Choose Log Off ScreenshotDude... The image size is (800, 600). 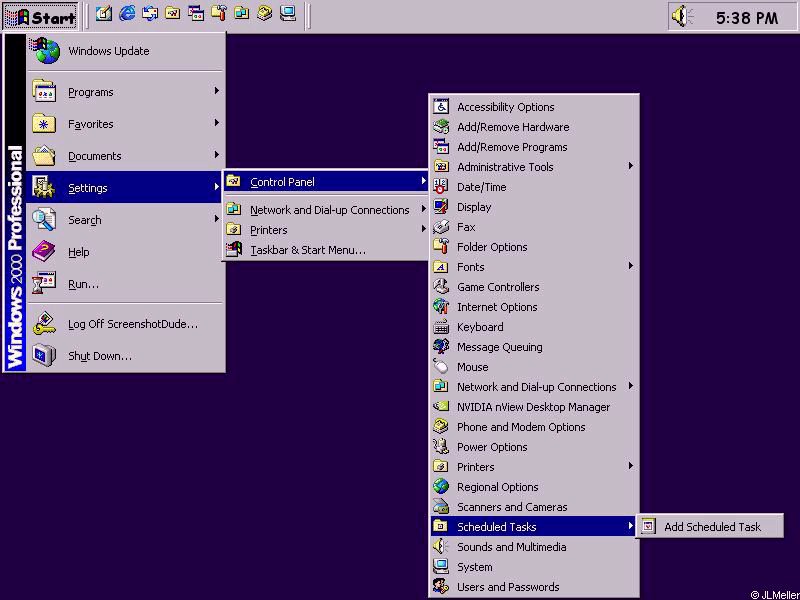pos(126,324)
